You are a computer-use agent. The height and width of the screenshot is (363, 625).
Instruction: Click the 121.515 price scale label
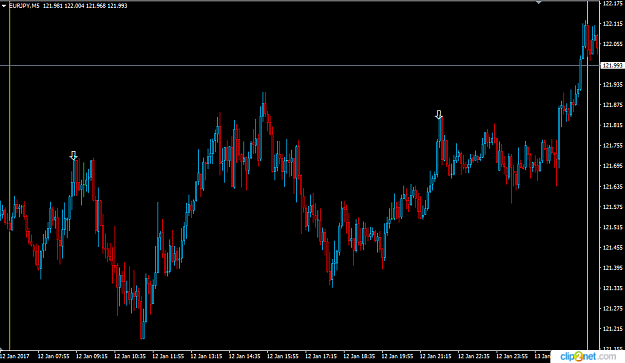pyautogui.click(x=613, y=227)
